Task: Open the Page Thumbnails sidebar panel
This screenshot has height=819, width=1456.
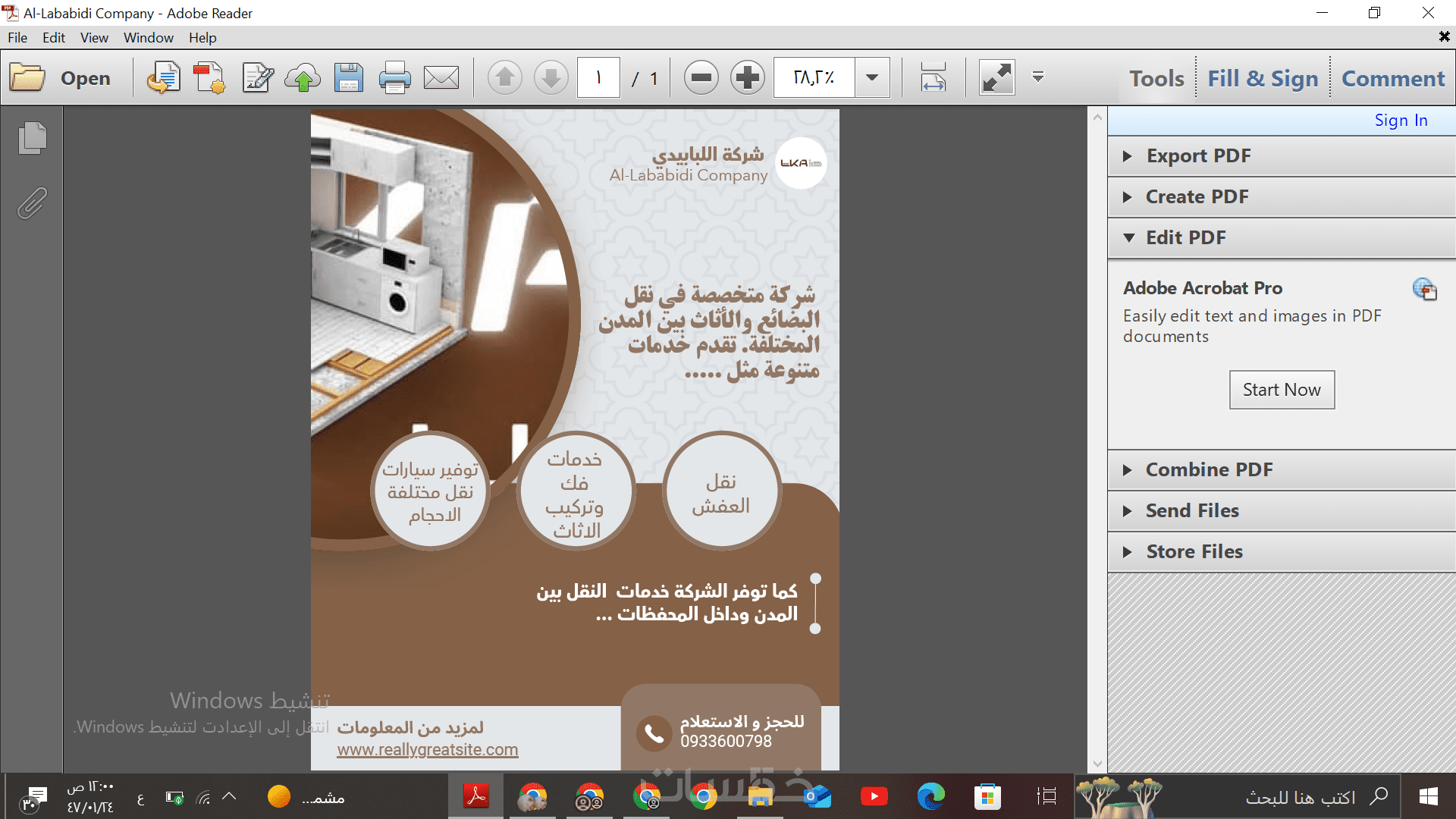Action: [x=32, y=138]
